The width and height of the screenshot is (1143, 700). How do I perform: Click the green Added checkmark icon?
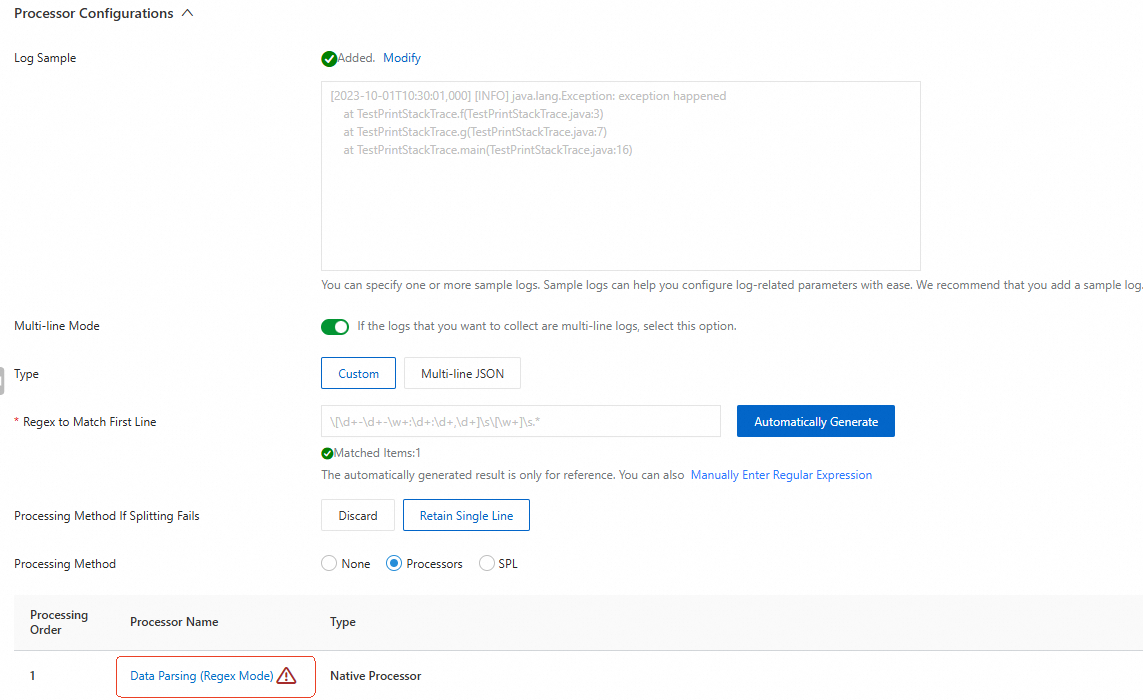pyautogui.click(x=329, y=59)
